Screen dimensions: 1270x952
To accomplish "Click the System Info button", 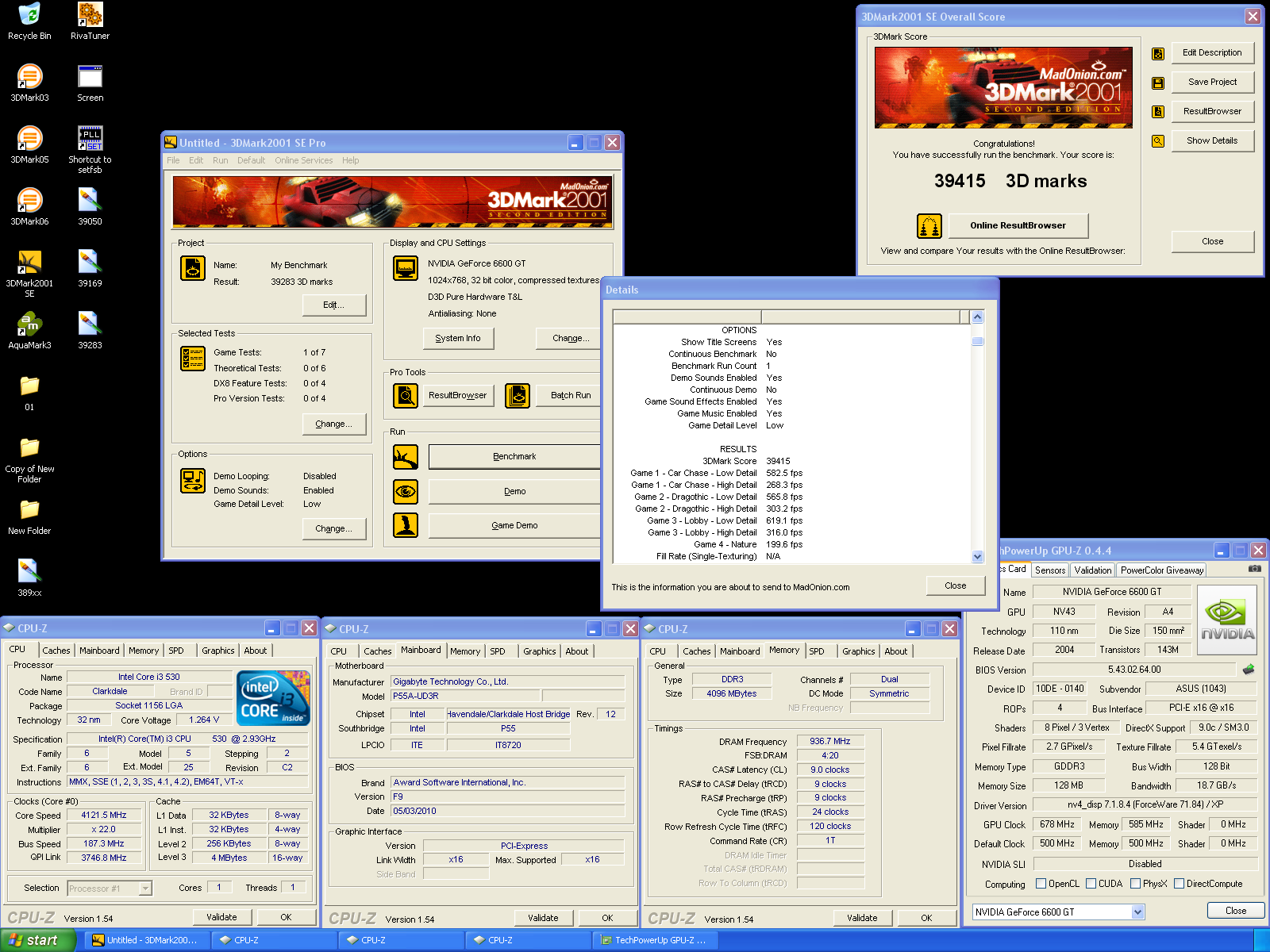I will [457, 339].
